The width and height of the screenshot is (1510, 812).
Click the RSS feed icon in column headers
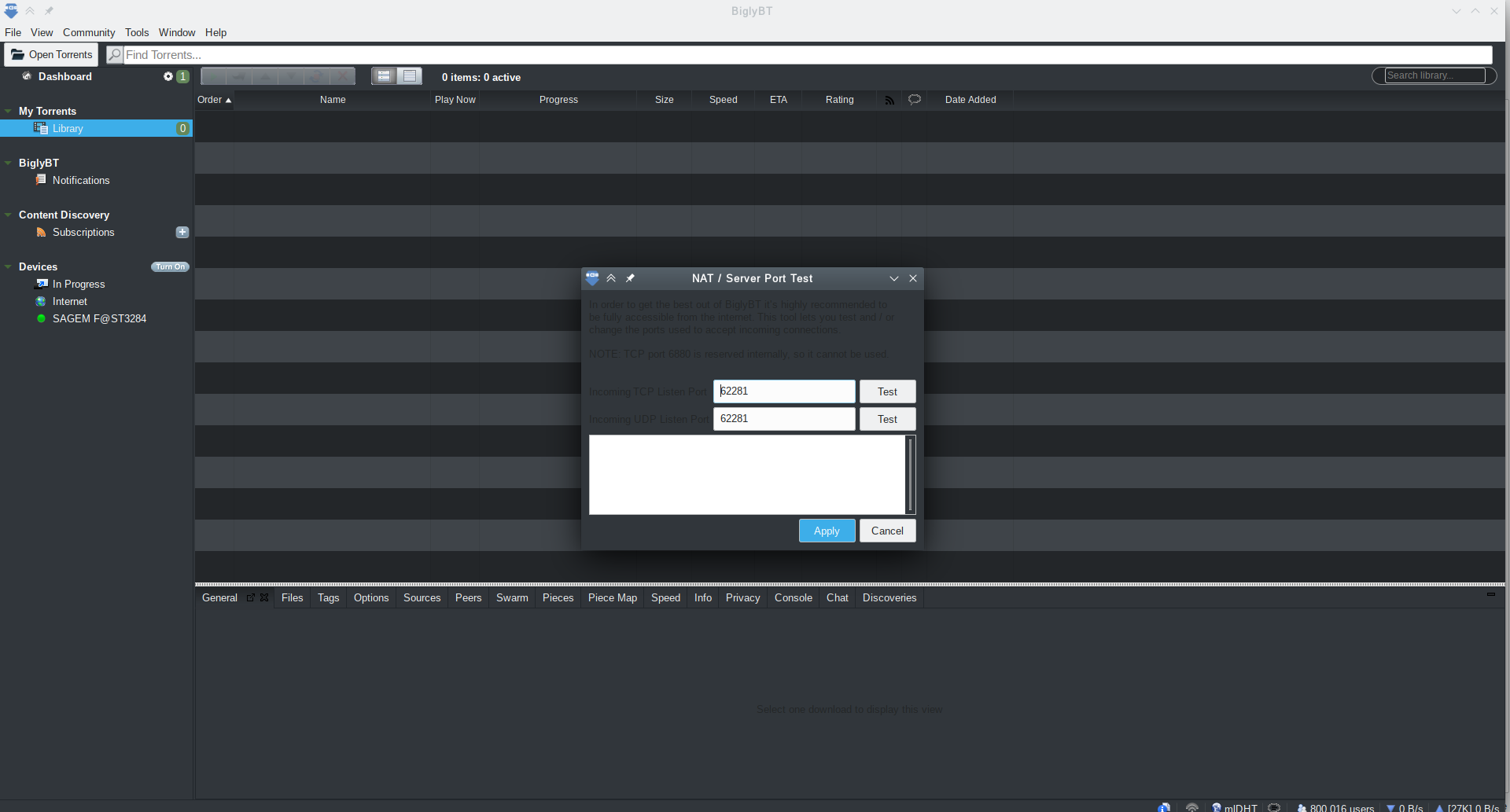click(889, 99)
